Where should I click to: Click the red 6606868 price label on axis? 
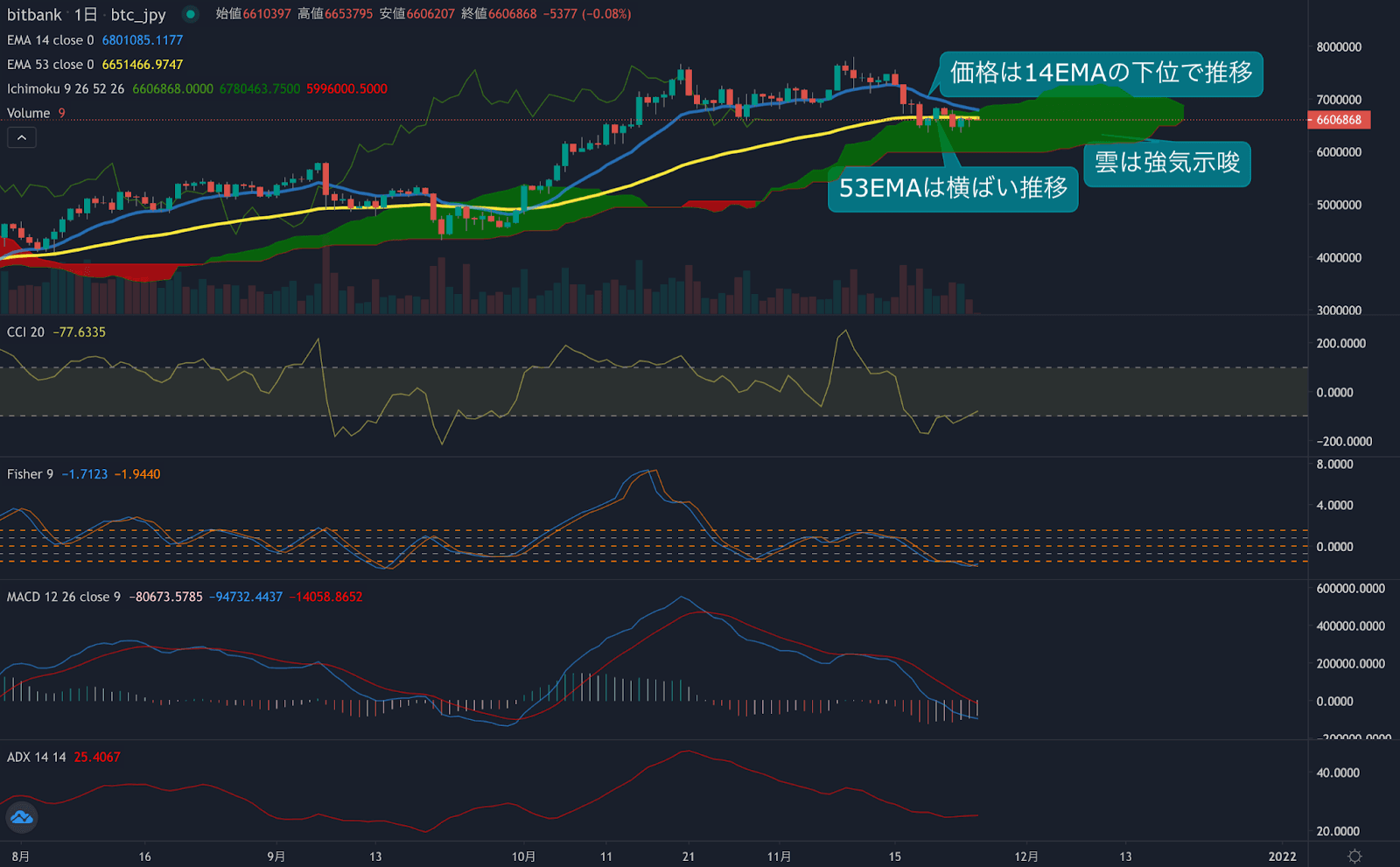1337,120
